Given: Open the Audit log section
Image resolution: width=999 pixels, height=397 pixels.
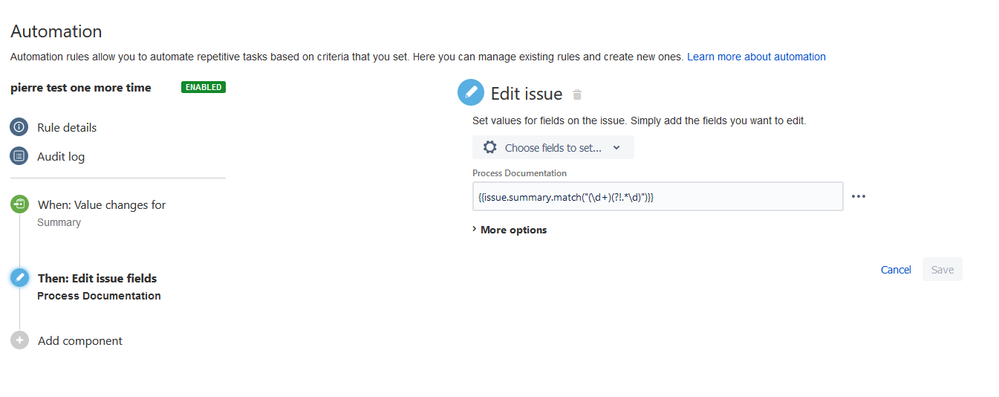Looking at the screenshot, I should (x=61, y=156).
